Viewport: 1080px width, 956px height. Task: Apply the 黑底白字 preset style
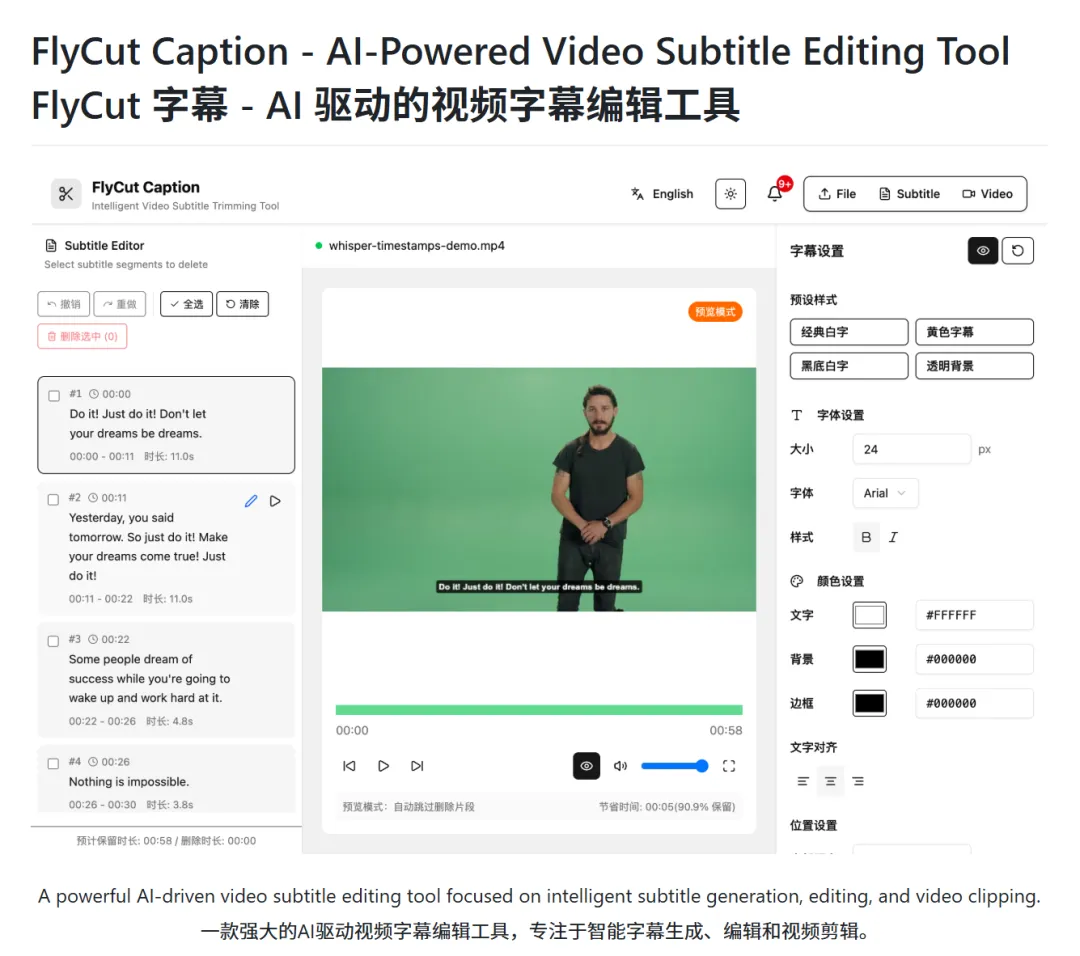coord(849,366)
